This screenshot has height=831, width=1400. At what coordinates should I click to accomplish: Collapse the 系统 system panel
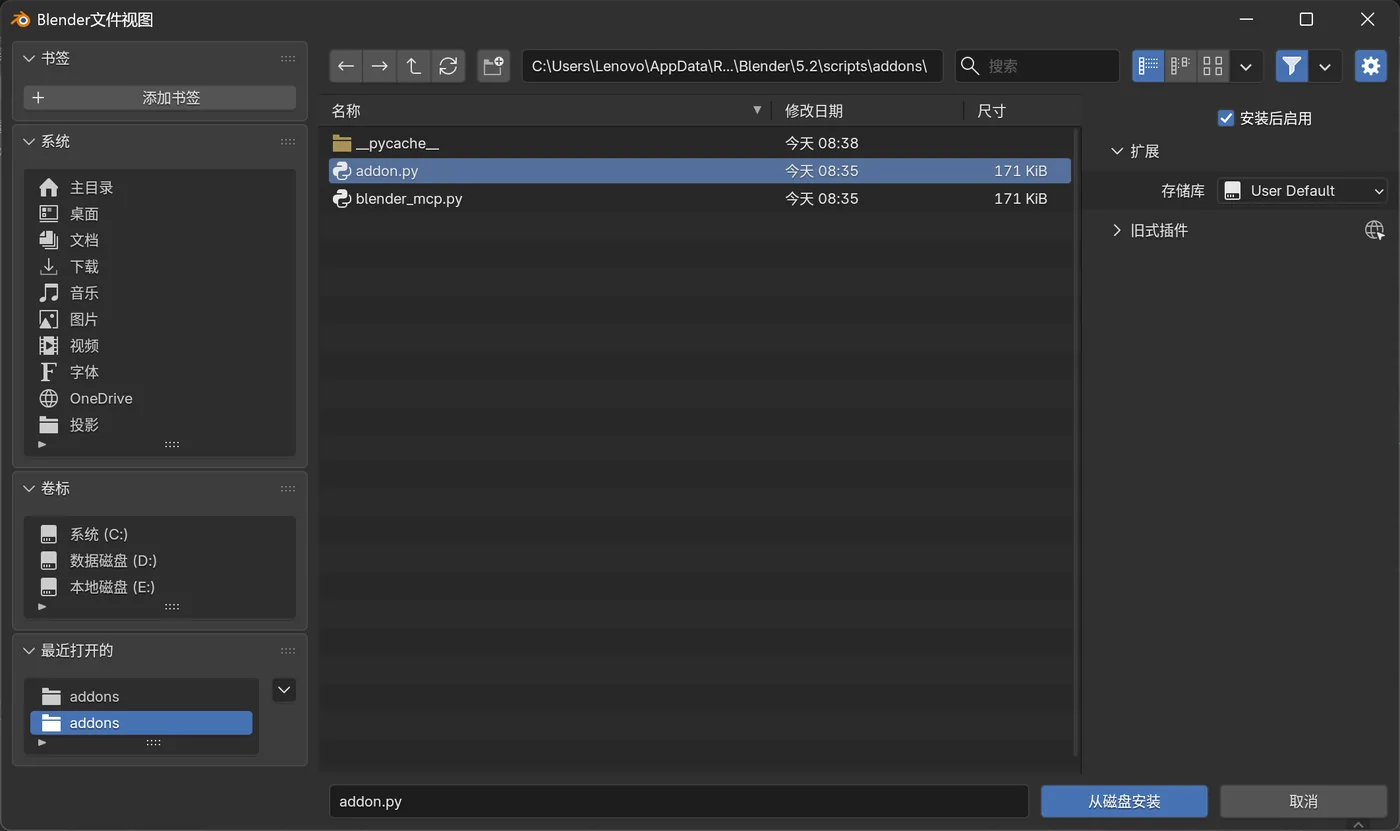29,141
